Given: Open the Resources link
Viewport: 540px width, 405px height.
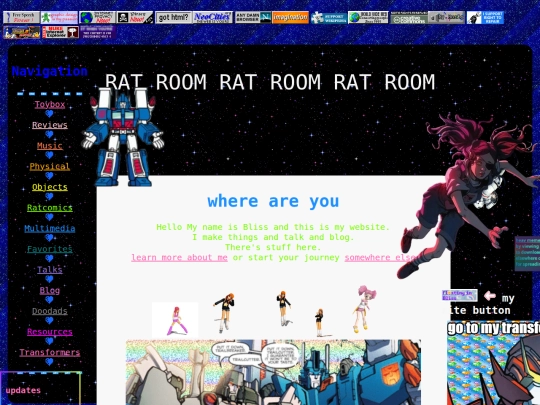Looking at the screenshot, I should pyautogui.click(x=50, y=332).
